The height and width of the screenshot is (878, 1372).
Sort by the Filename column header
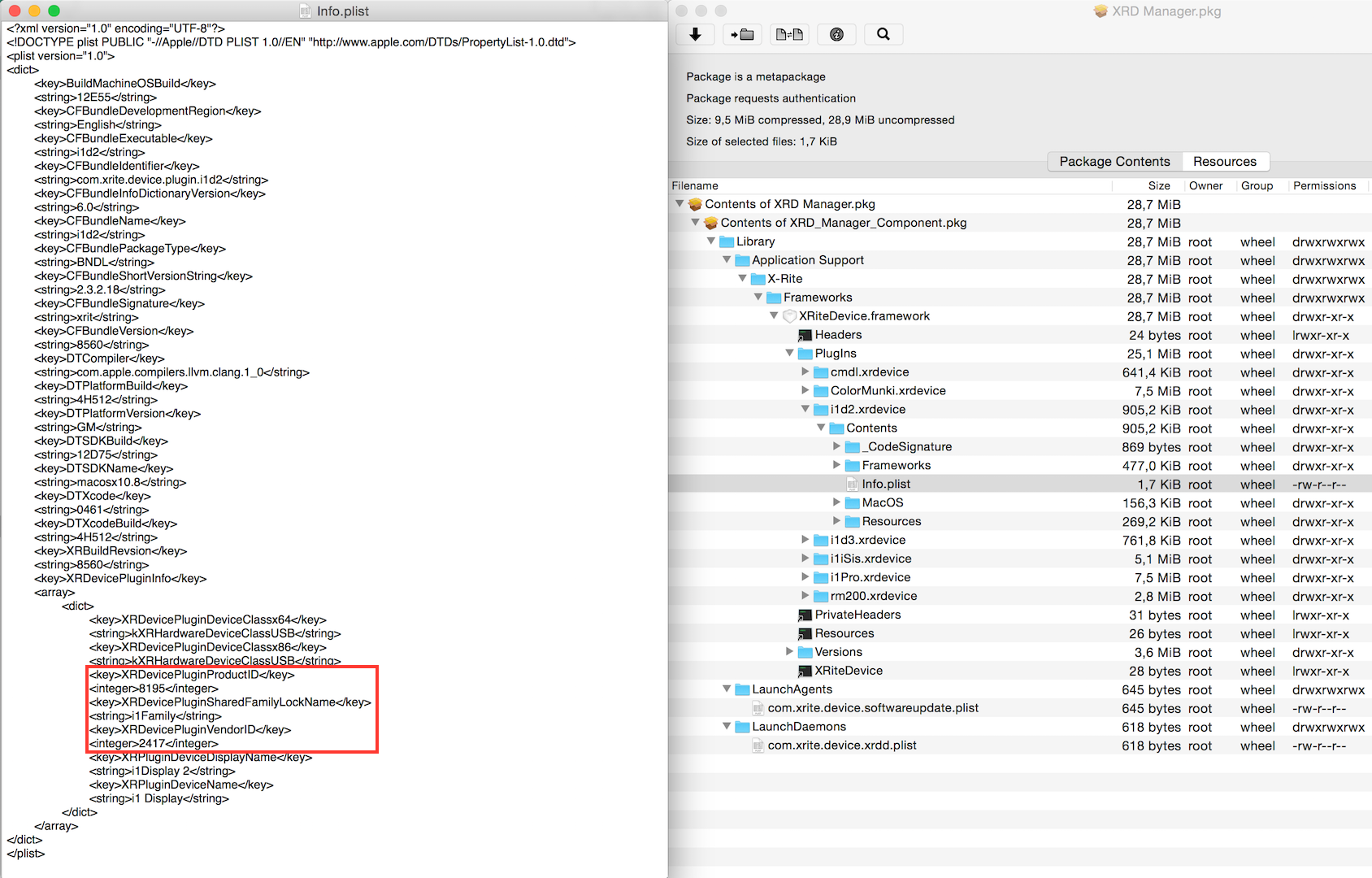[890, 186]
